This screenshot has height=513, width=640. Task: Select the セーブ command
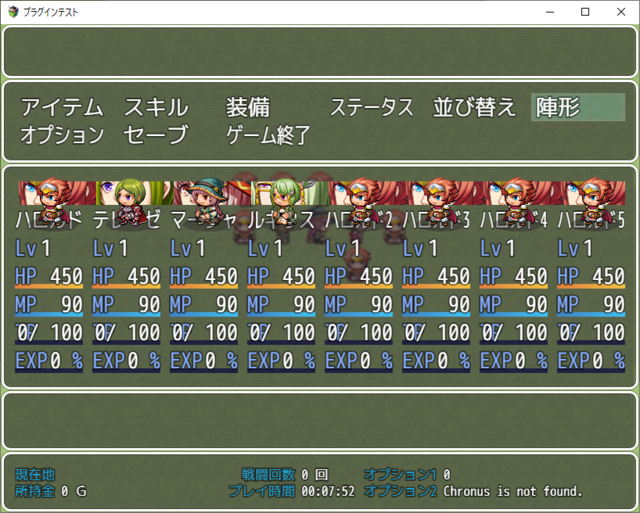156,135
